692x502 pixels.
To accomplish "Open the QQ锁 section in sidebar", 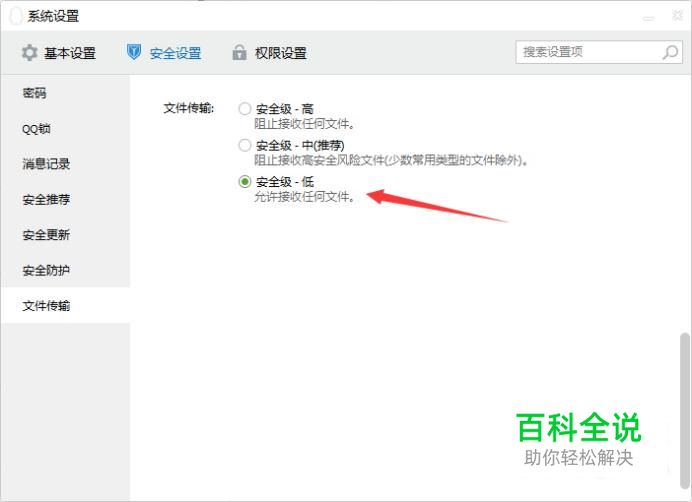I will [65, 128].
